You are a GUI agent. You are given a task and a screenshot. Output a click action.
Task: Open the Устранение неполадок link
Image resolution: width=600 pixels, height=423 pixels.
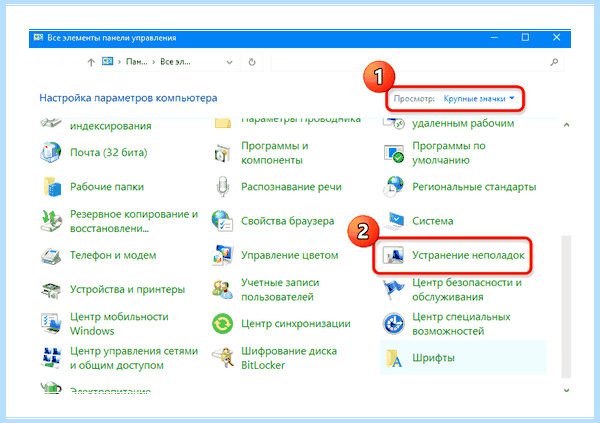coord(468,255)
